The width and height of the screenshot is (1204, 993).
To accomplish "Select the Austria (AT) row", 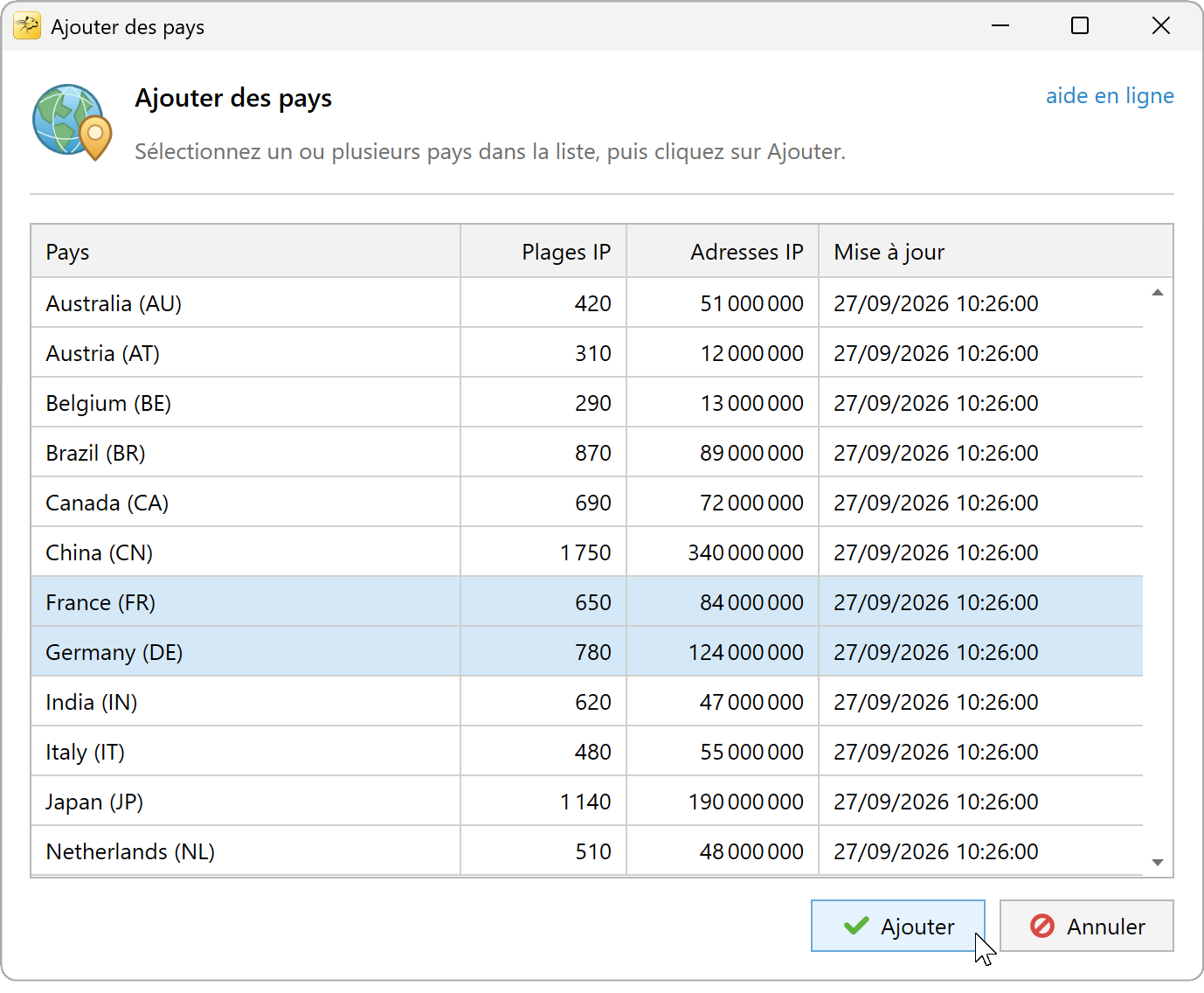I will click(587, 353).
